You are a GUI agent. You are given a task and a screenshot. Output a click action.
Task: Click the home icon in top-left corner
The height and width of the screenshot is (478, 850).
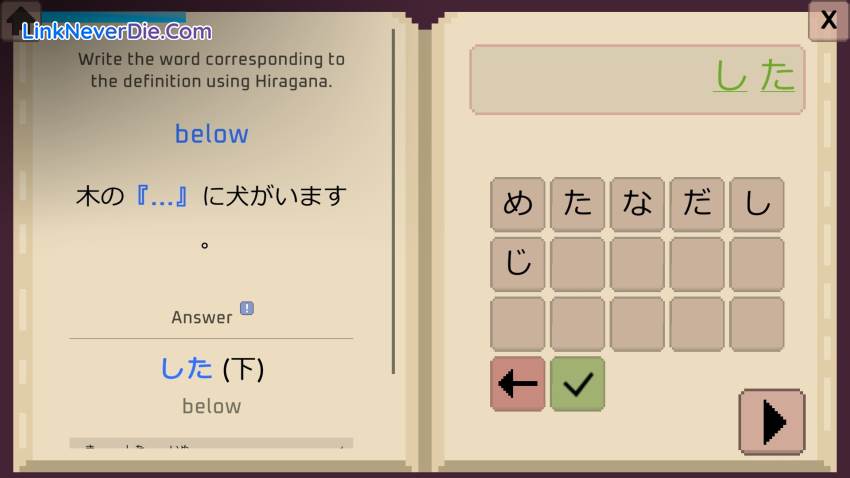(x=20, y=20)
